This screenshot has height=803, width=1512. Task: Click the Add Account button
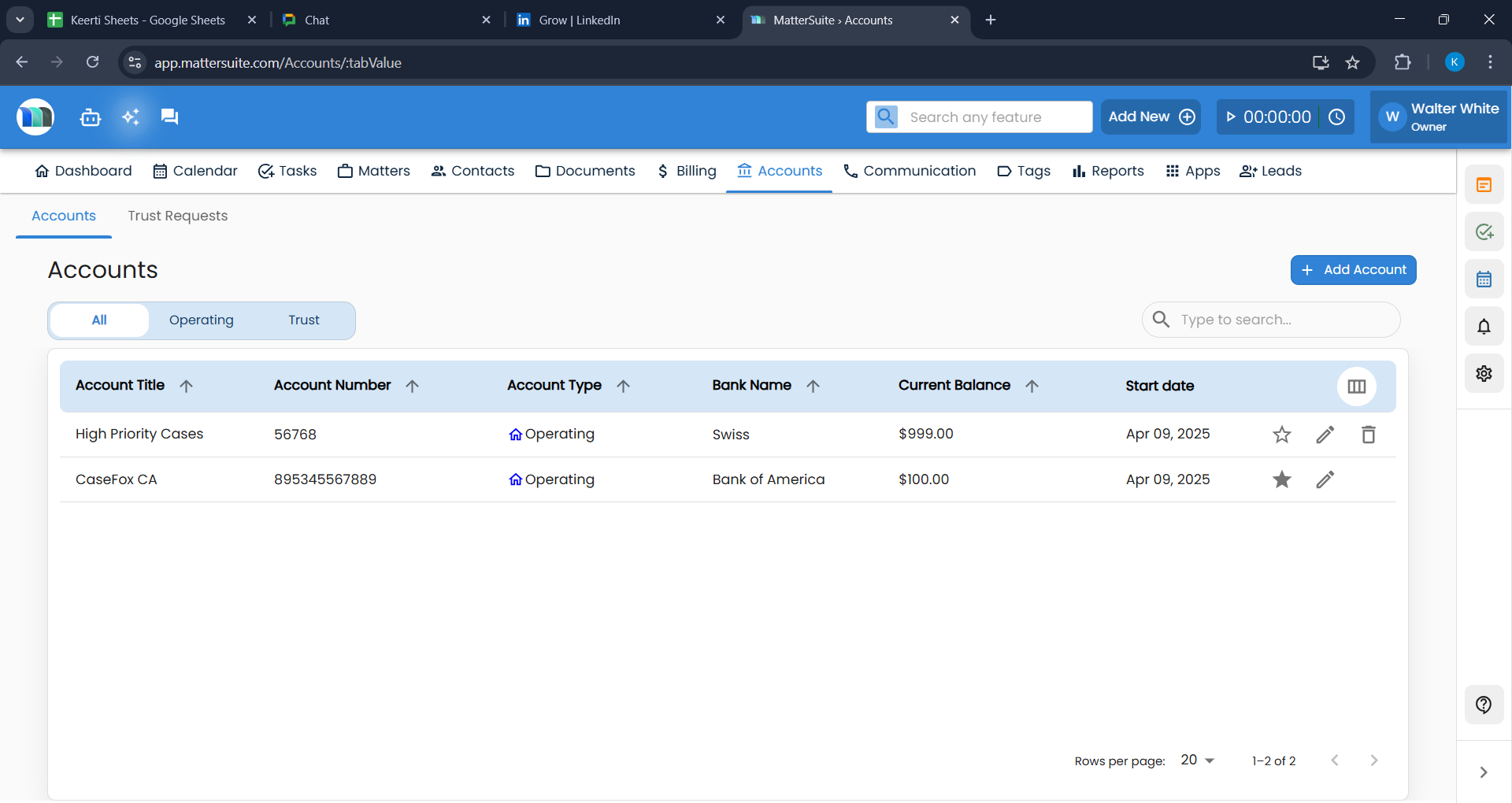click(1353, 269)
